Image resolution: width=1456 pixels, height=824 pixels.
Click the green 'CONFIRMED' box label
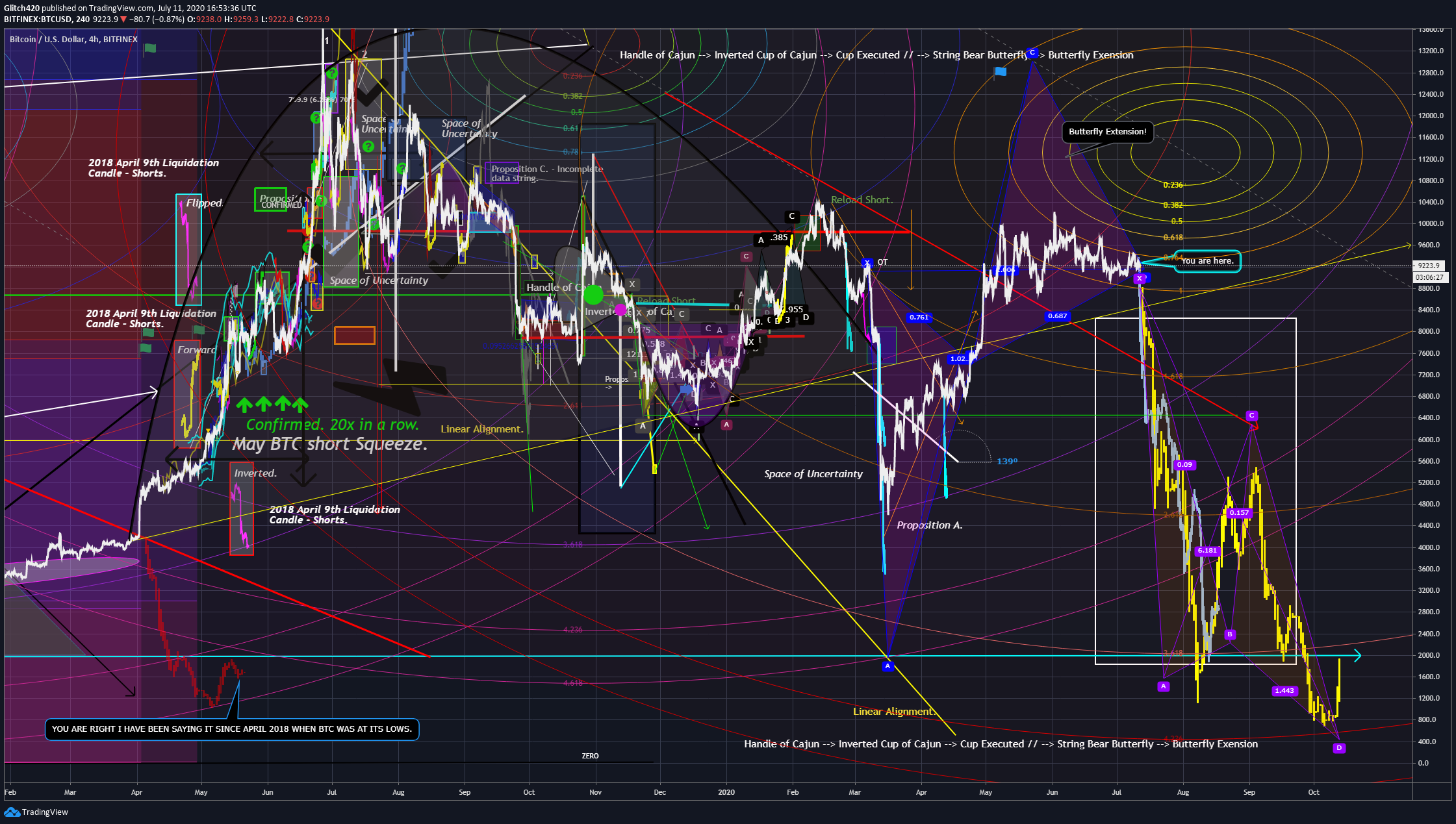(281, 205)
